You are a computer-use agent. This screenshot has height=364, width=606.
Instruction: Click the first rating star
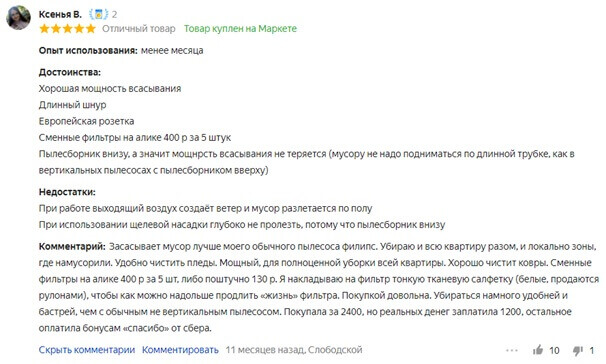[44, 29]
